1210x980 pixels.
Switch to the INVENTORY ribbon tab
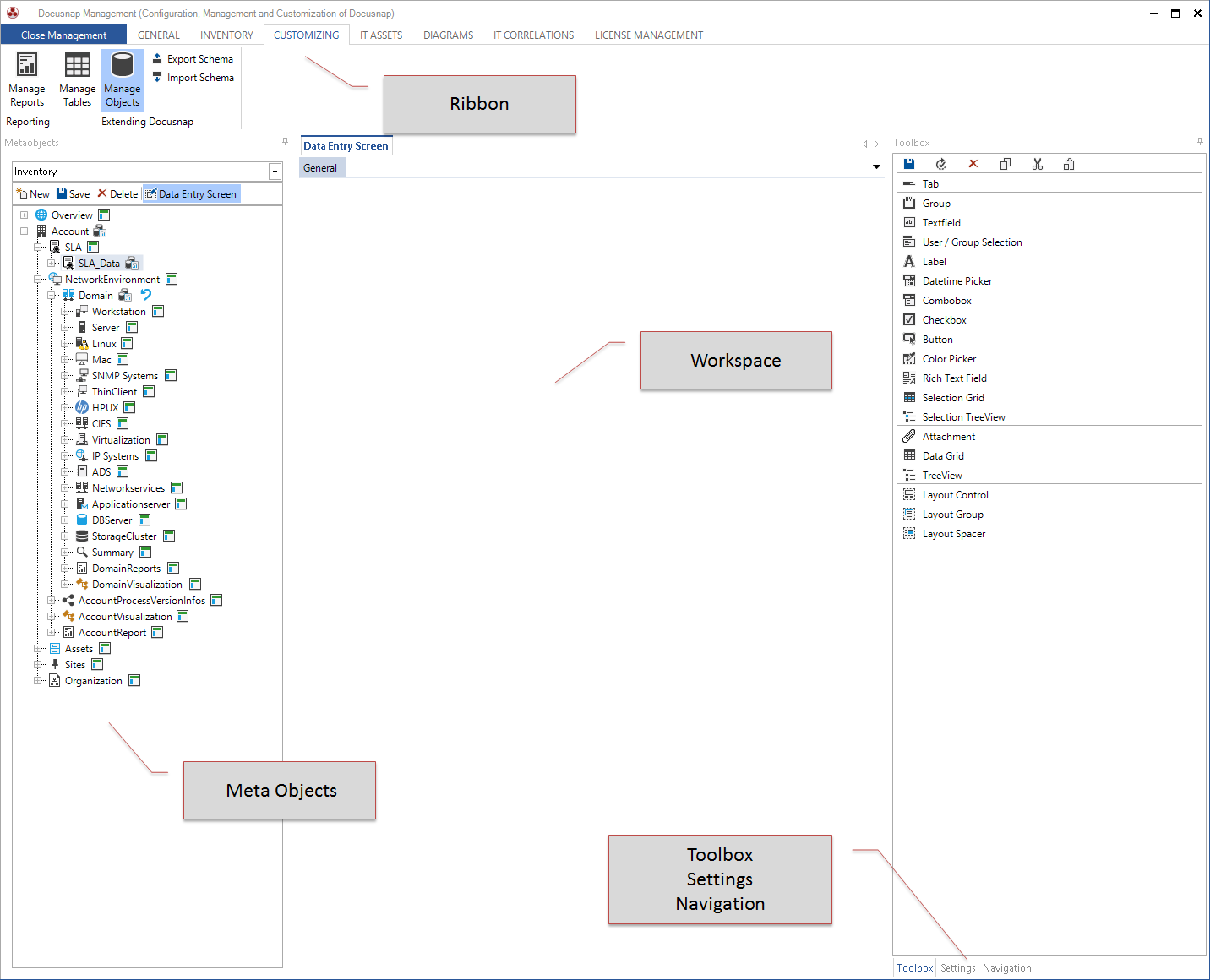[x=226, y=35]
